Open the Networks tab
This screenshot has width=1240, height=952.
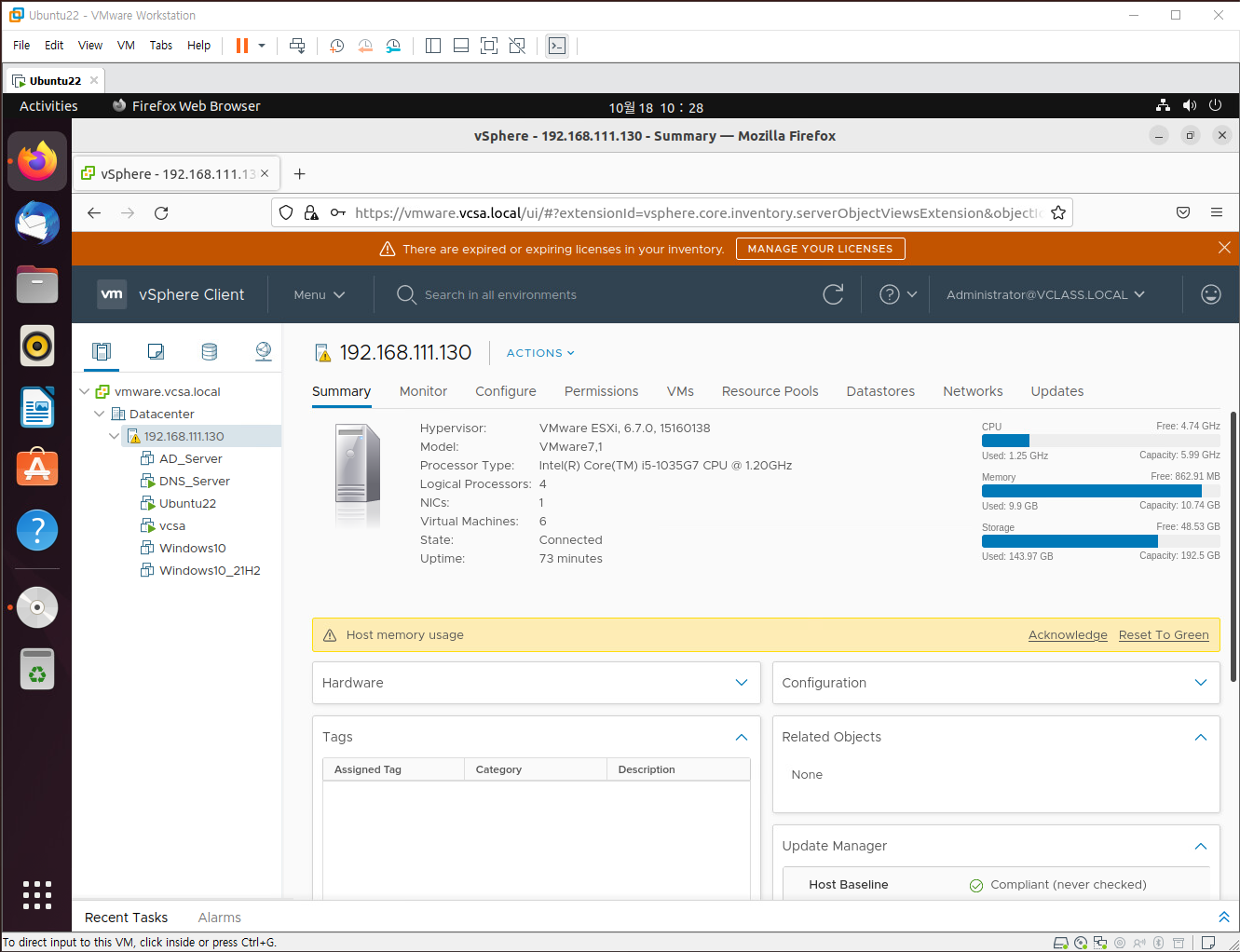[973, 391]
